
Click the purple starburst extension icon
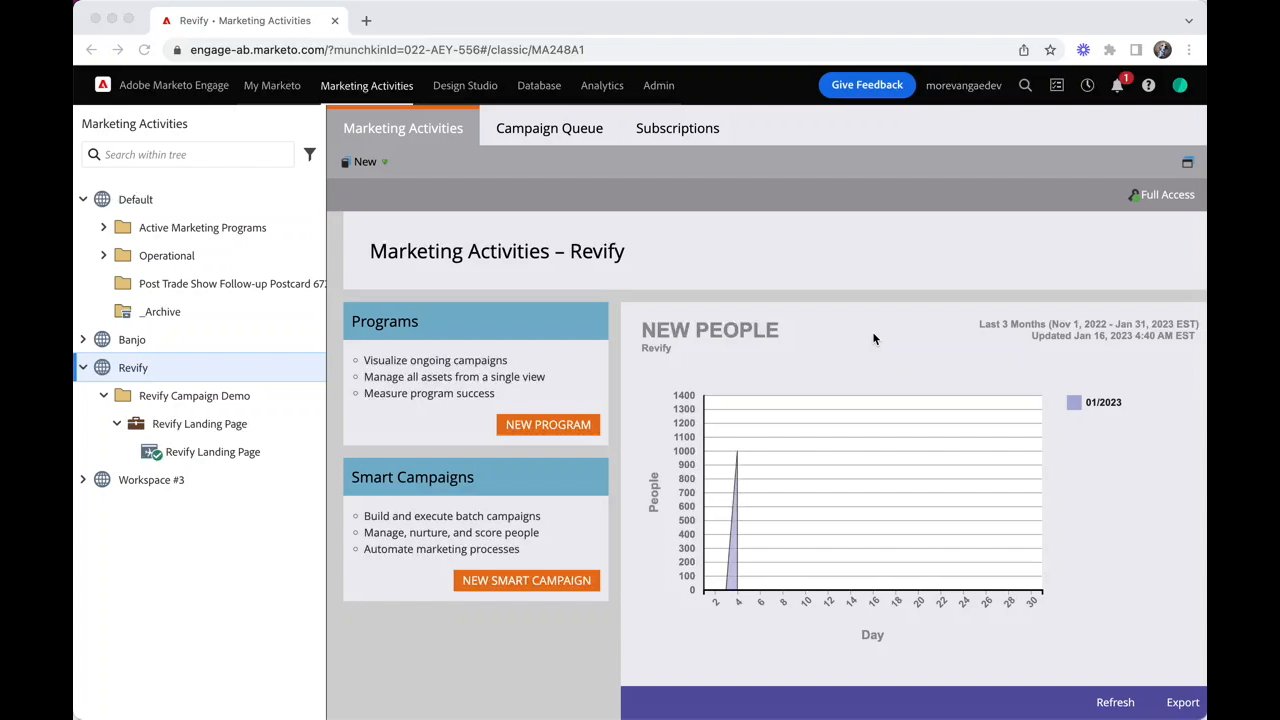(x=1083, y=50)
